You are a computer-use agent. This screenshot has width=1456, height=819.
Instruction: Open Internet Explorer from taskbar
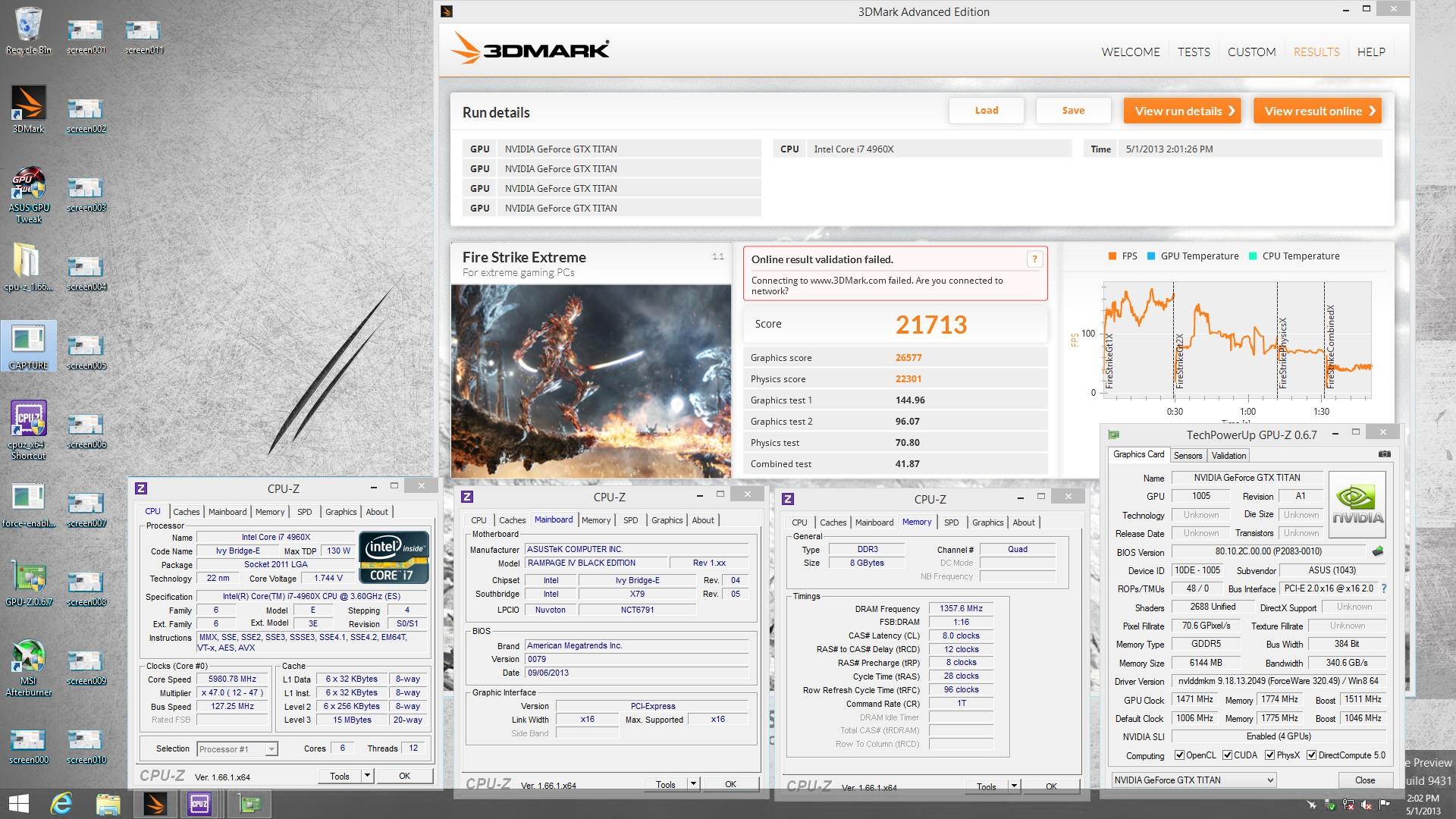(61, 803)
